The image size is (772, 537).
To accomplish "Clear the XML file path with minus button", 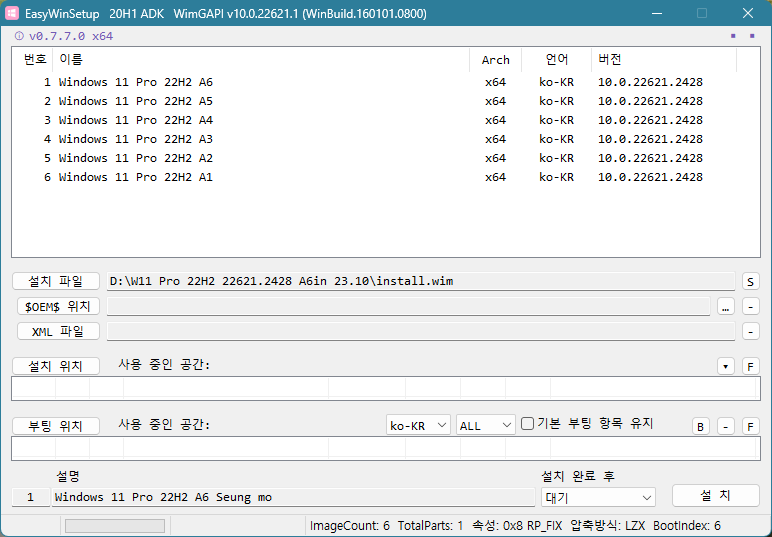I will point(750,331).
